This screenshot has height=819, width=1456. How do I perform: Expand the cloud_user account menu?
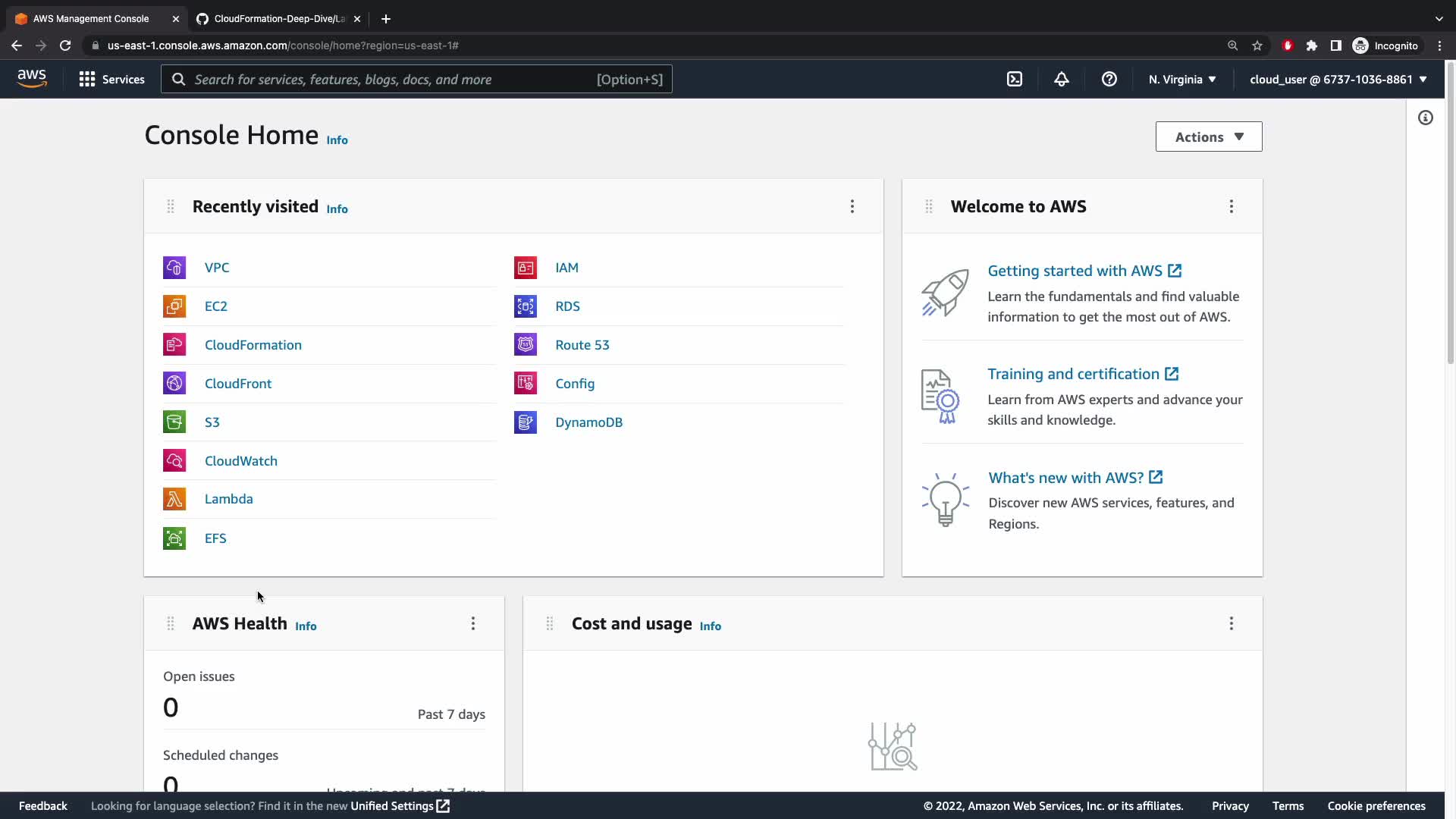[1338, 79]
